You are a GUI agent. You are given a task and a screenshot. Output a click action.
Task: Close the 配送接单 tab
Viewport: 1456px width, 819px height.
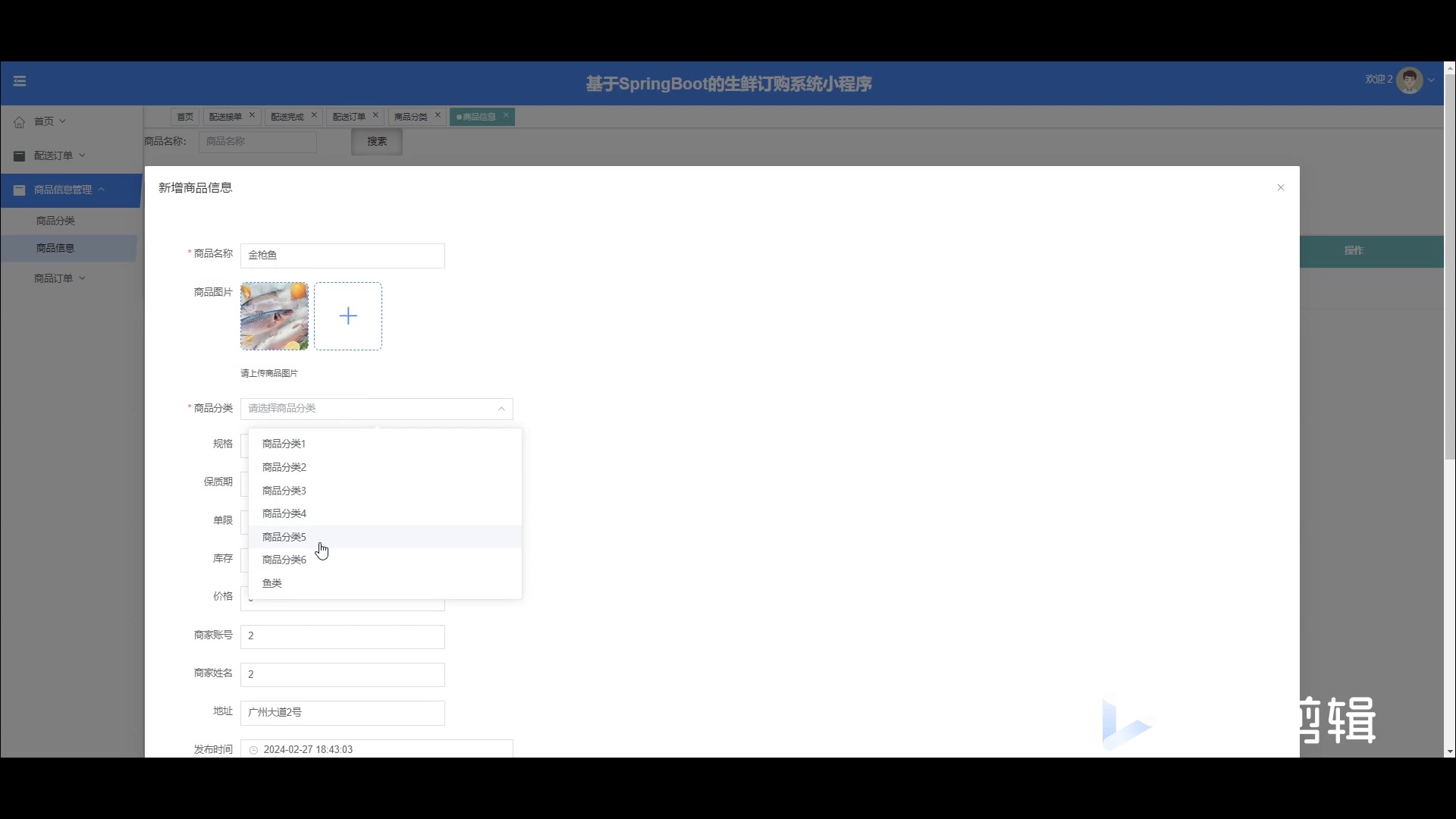(x=253, y=115)
